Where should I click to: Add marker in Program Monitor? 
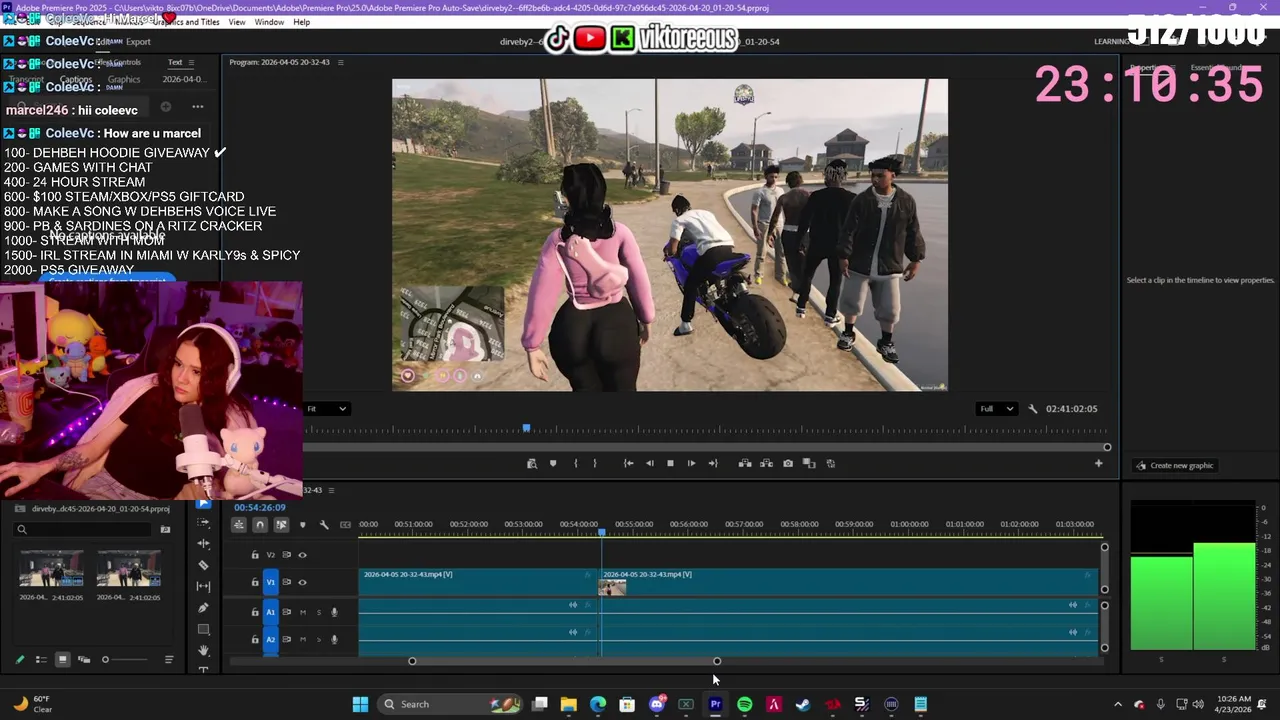[553, 463]
